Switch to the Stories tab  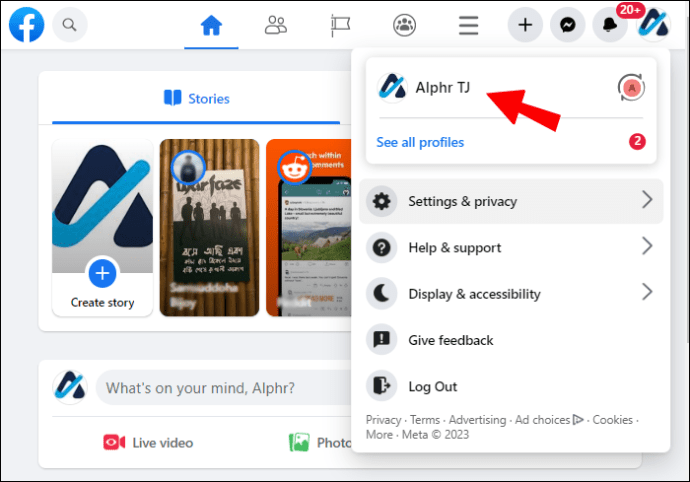click(x=196, y=99)
